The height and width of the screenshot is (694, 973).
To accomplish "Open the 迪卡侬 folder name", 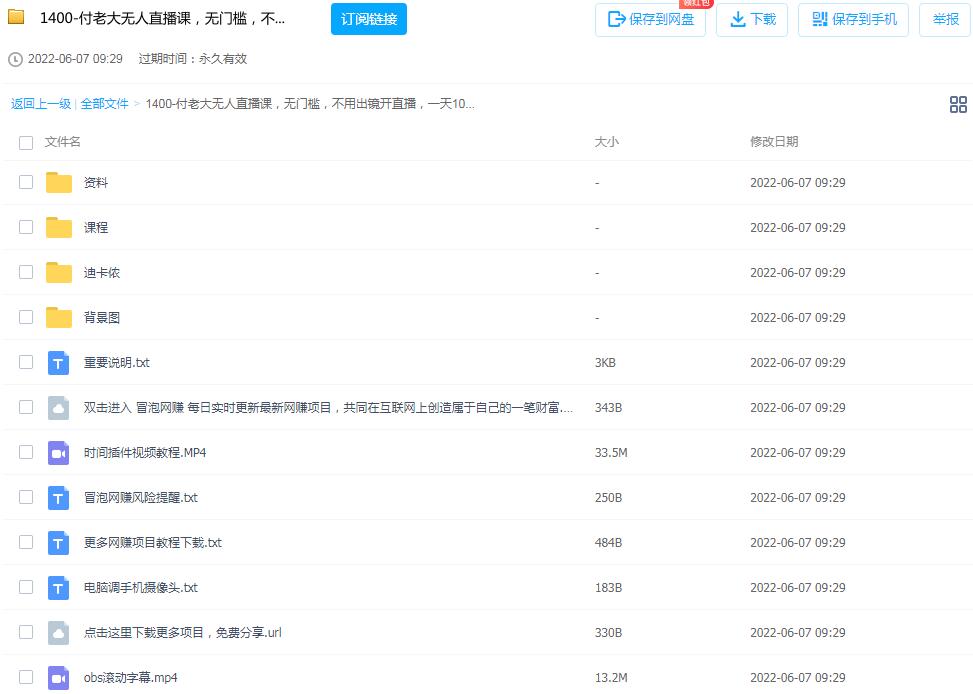I will 102,273.
